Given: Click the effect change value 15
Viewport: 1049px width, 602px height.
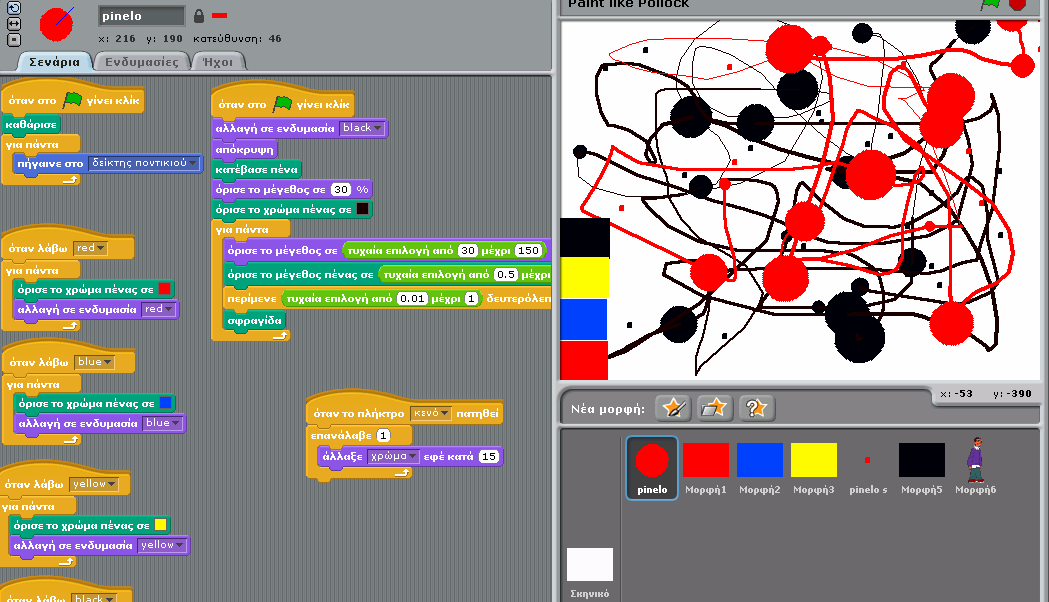Looking at the screenshot, I should pyautogui.click(x=488, y=456).
